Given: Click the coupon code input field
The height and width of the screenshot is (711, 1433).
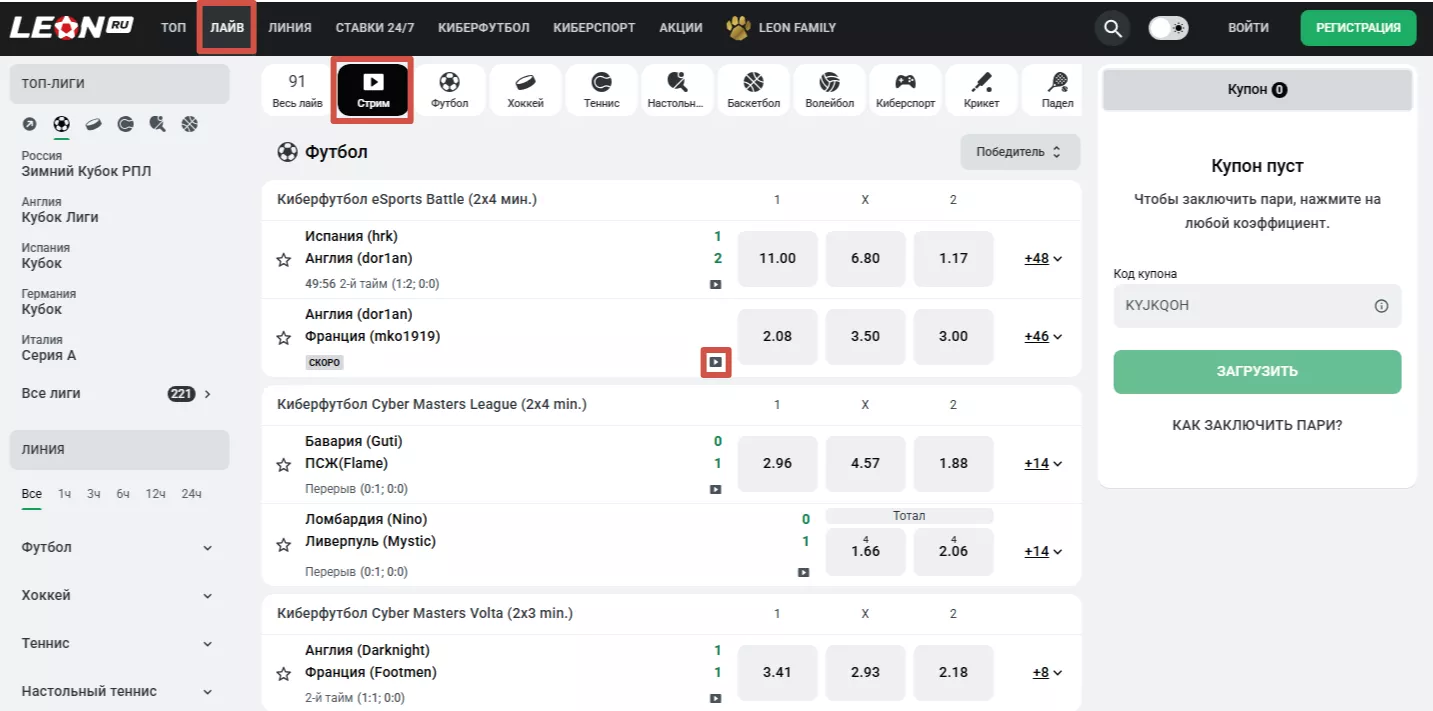Looking at the screenshot, I should point(1240,306).
